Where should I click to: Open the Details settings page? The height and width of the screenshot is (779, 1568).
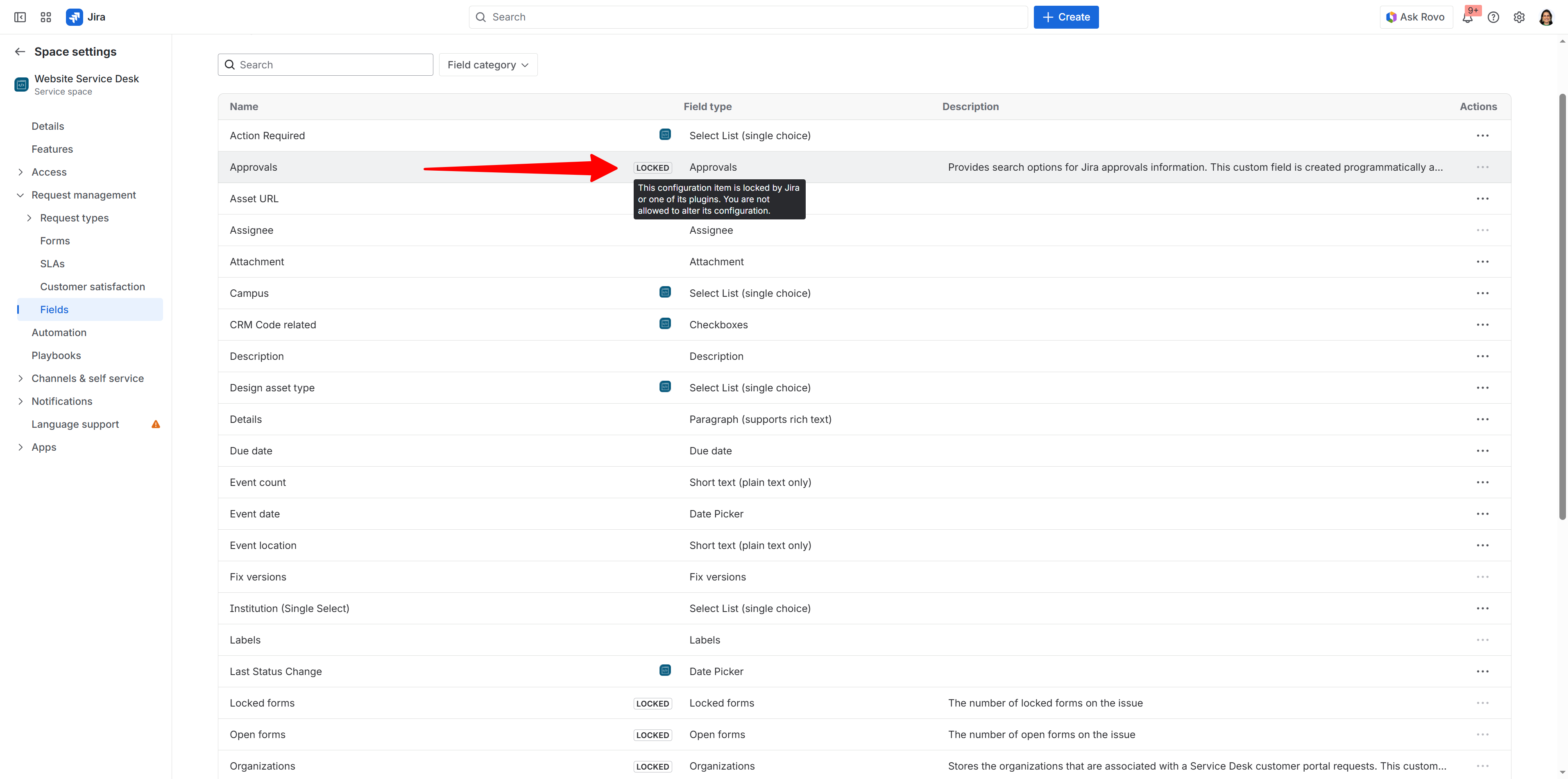pyautogui.click(x=48, y=126)
